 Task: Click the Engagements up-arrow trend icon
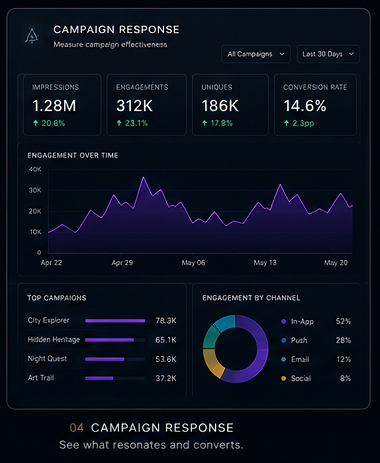[119, 123]
